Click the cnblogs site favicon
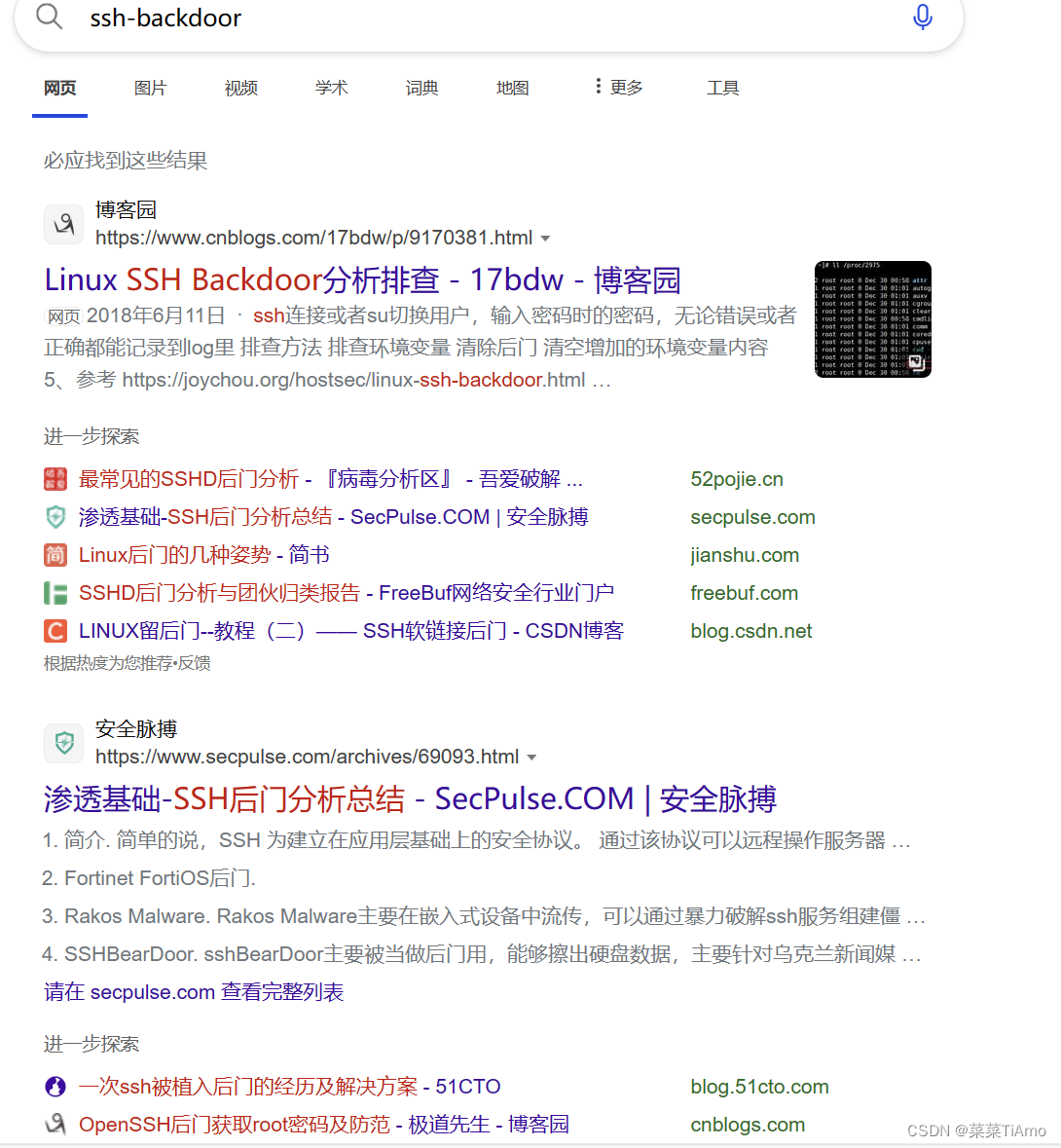 tap(64, 224)
